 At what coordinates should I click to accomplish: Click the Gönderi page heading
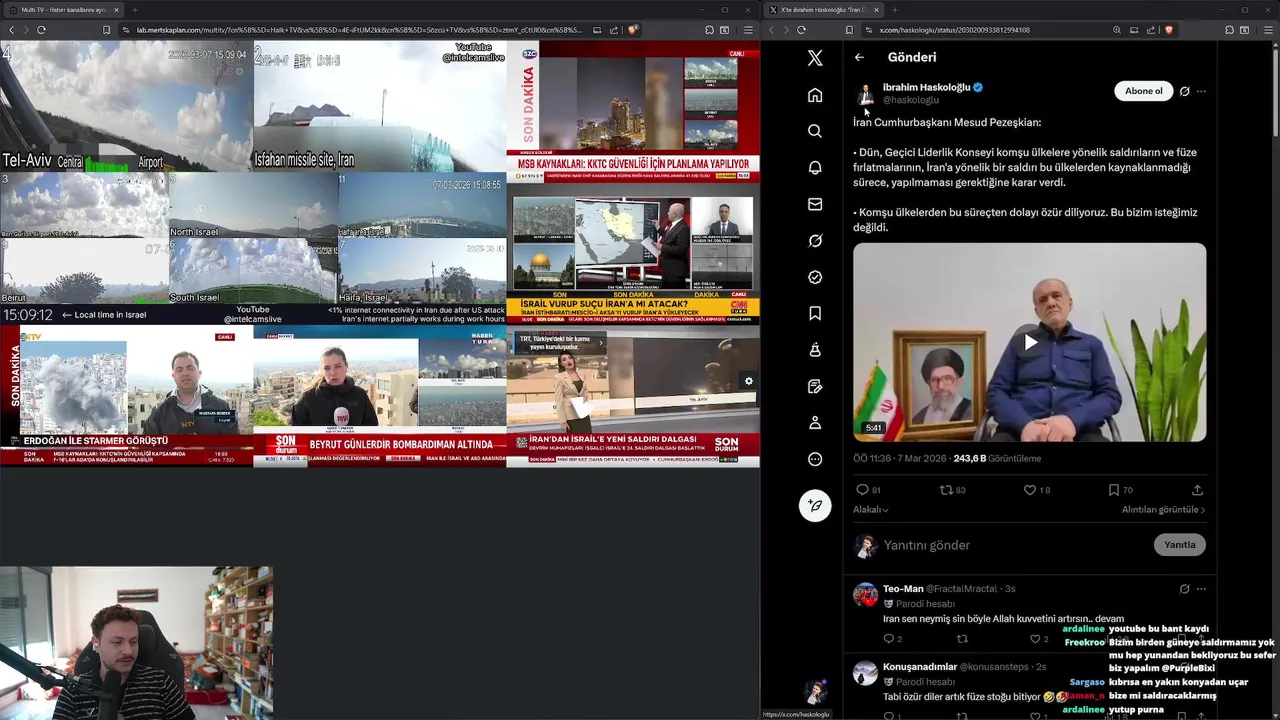(912, 57)
